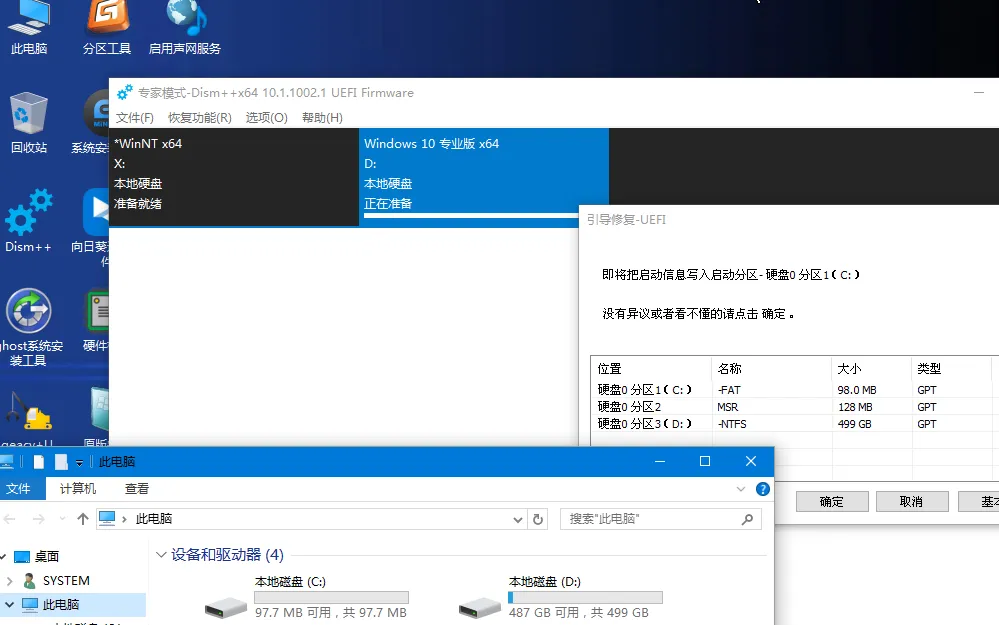This screenshot has height=625, width=999.
Task: Minimize the 此电脑 Explorer window
Action: [x=660, y=461]
